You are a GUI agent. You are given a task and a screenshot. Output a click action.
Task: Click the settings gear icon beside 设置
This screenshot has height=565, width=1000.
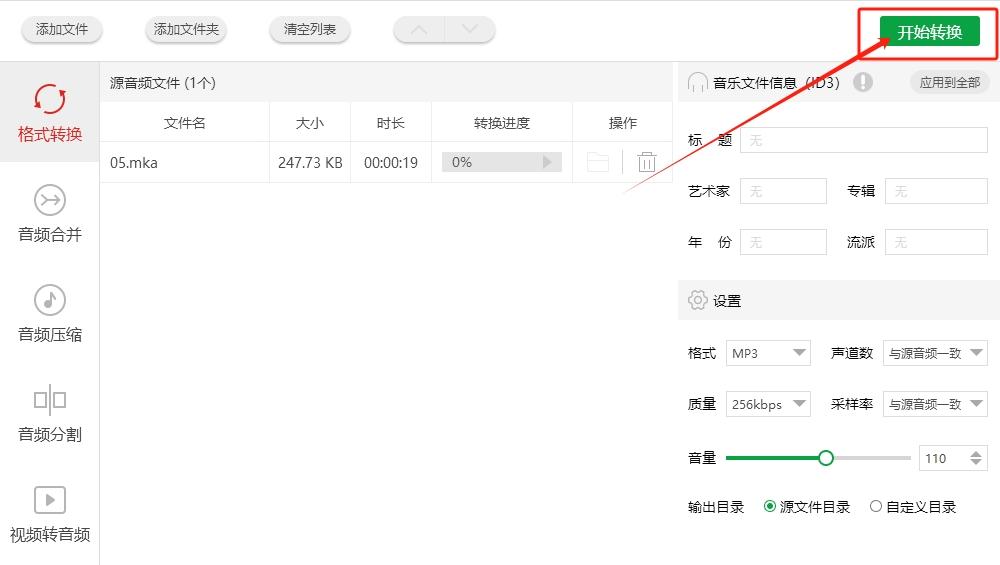coord(698,300)
